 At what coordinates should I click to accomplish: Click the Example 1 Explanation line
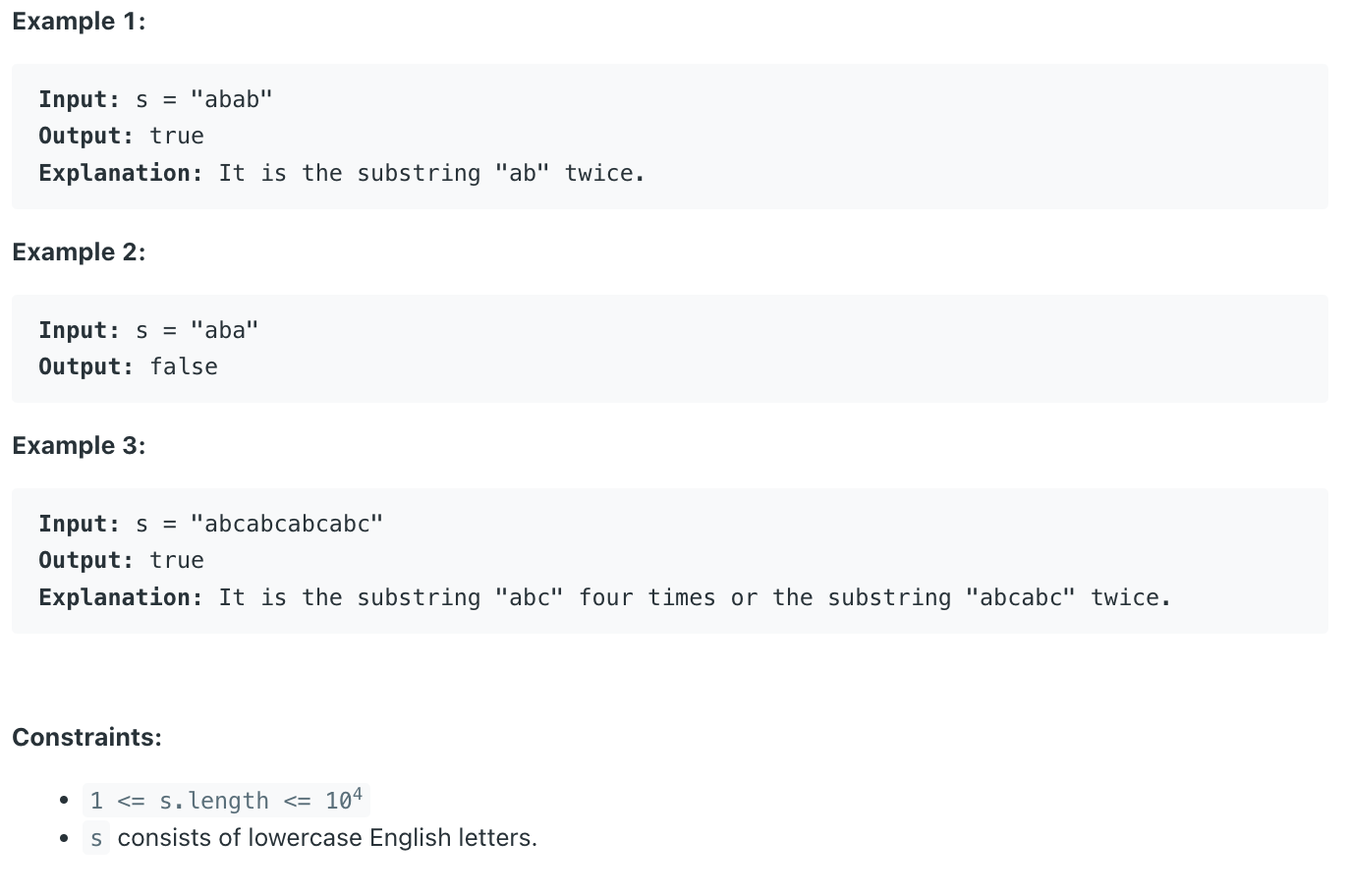point(342,173)
